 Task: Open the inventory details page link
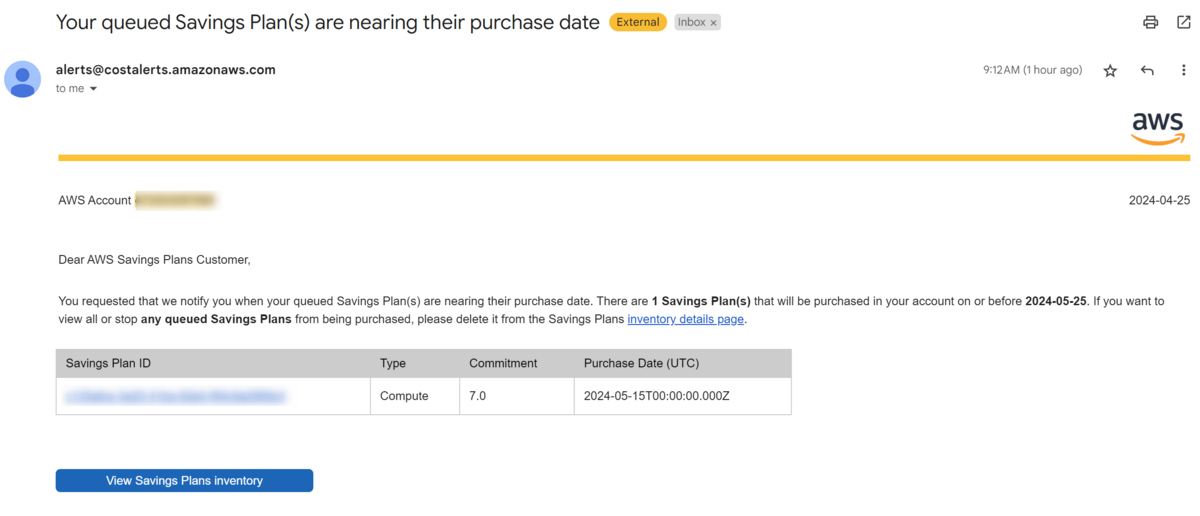(685, 319)
